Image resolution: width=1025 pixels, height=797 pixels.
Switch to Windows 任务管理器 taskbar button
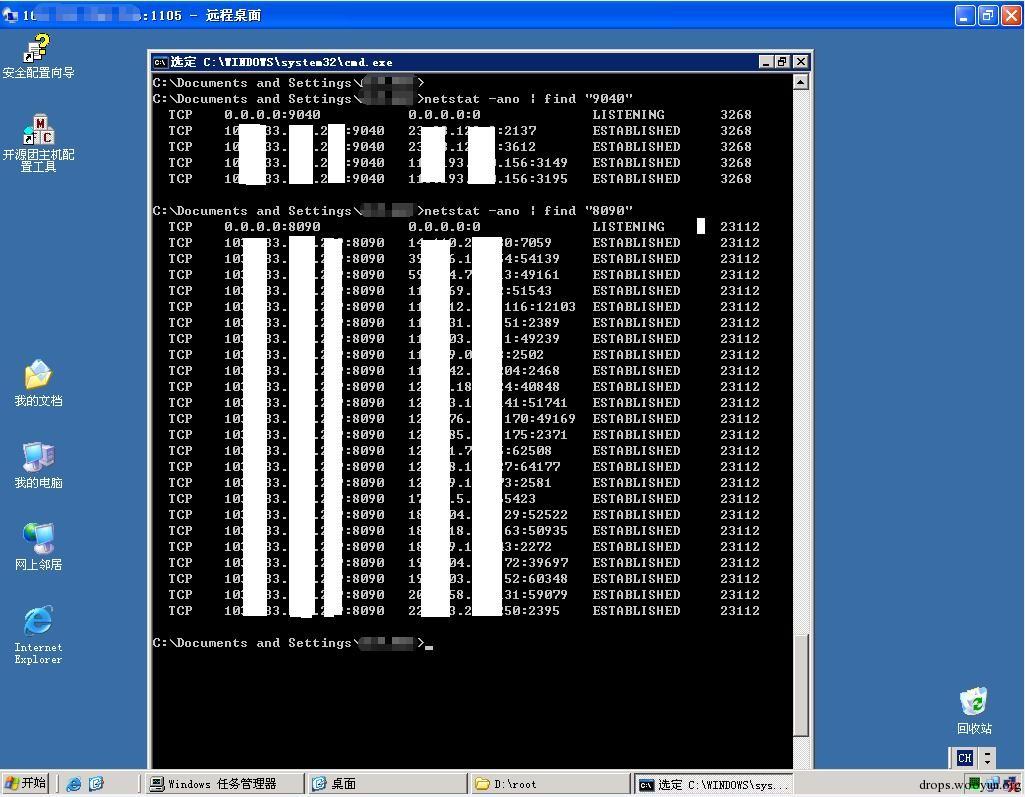(224, 784)
